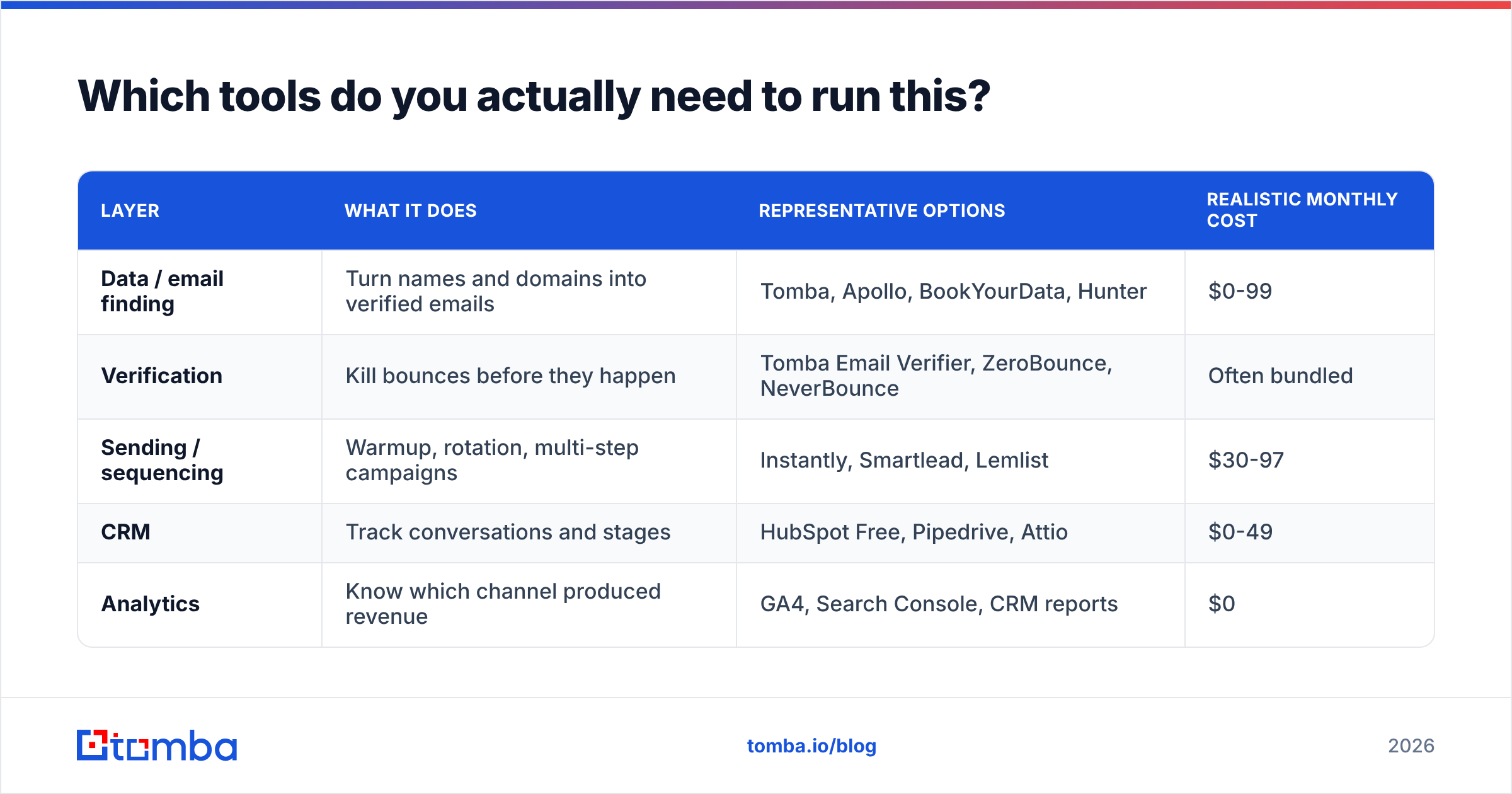The height and width of the screenshot is (794, 1512).
Task: Click 'Instantly, Smartlead, Lemlist' cell
Action: (x=961, y=461)
